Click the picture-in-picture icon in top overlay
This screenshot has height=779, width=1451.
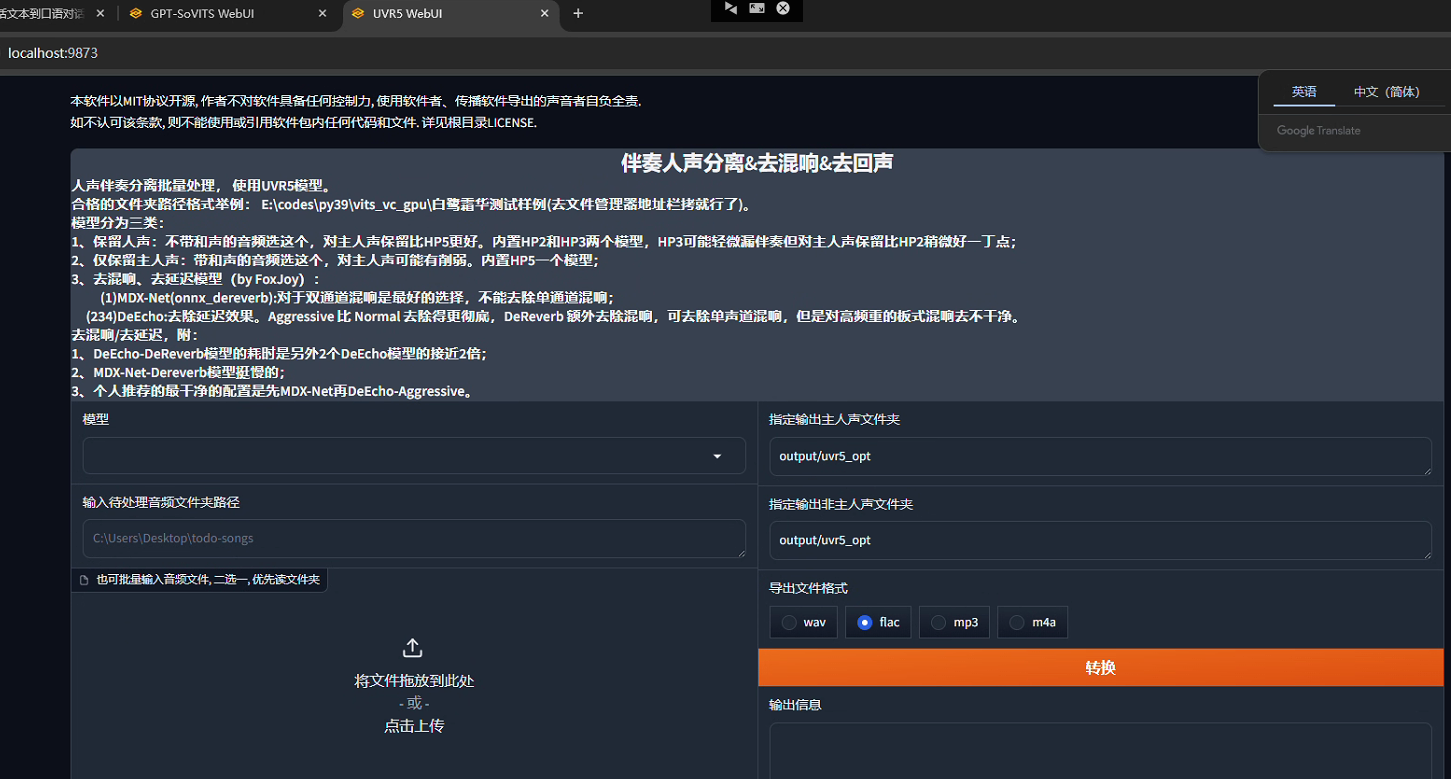click(757, 8)
